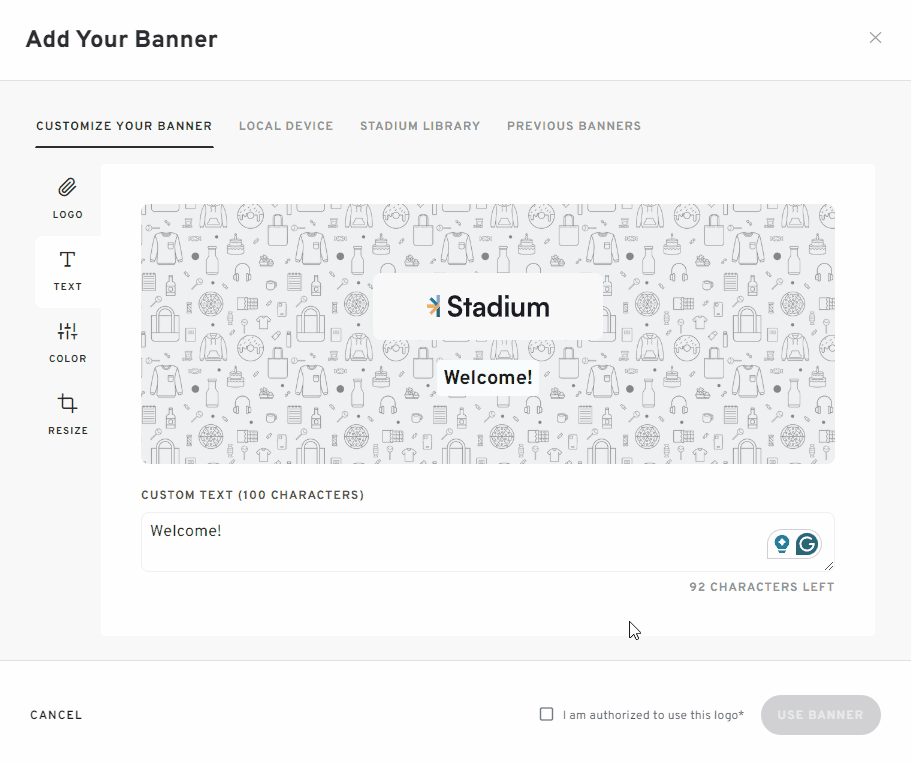
Task: Click the Use Banner button
Action: [x=820, y=715]
